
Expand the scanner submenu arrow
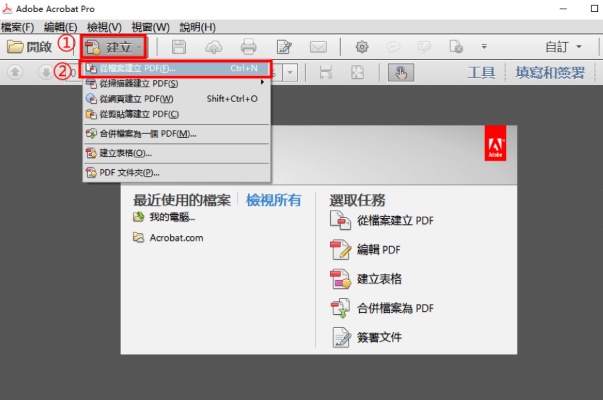pos(262,82)
